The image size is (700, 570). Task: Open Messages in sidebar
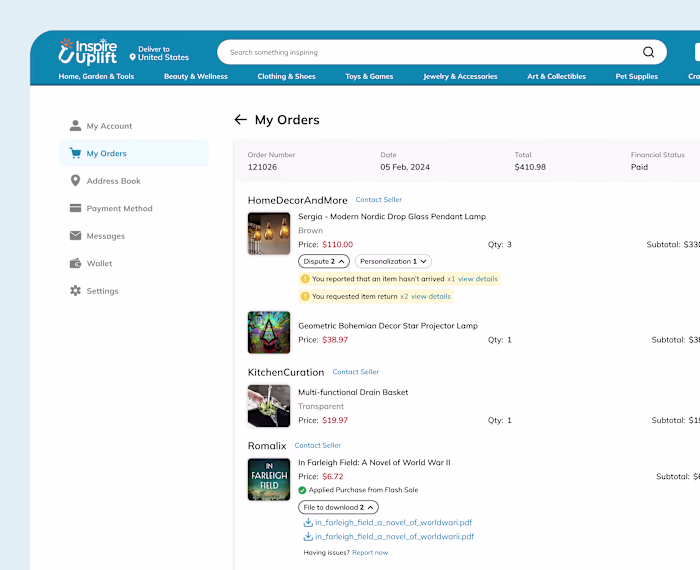pos(134,236)
